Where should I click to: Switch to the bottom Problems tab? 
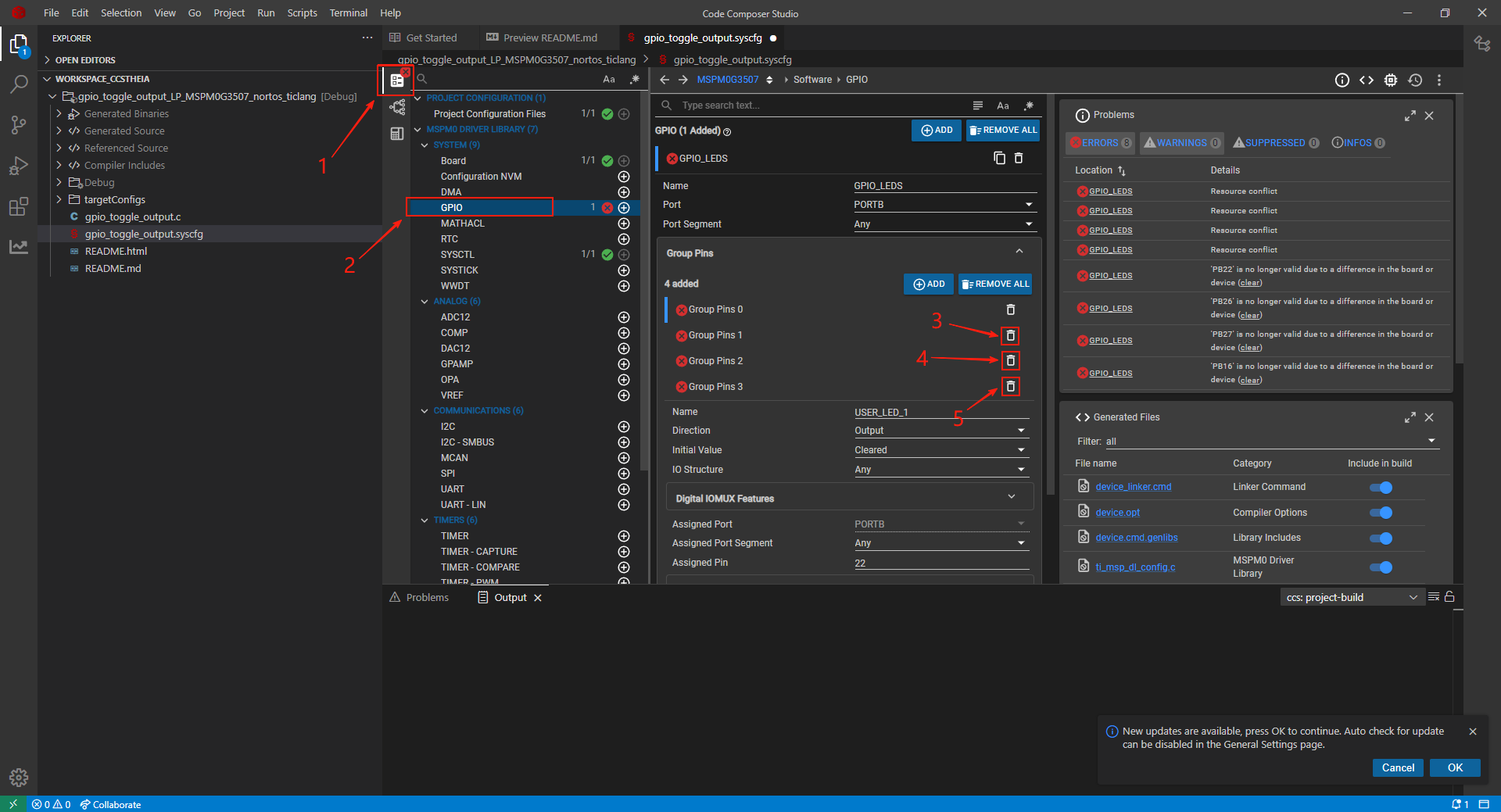click(x=420, y=597)
